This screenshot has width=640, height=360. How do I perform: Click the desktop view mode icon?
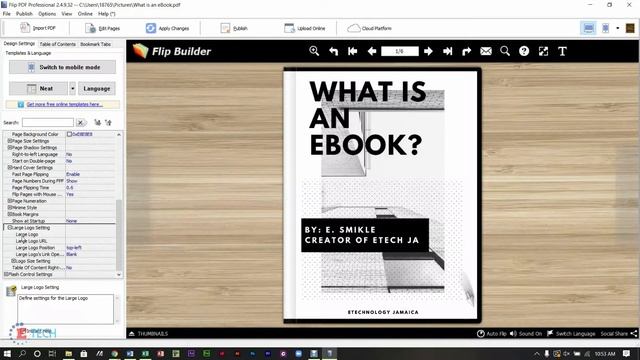pyautogui.click(x=588, y=28)
